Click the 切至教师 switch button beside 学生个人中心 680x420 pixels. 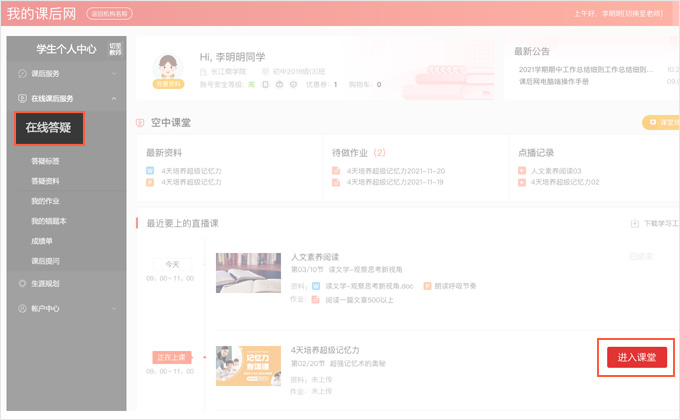tap(115, 49)
